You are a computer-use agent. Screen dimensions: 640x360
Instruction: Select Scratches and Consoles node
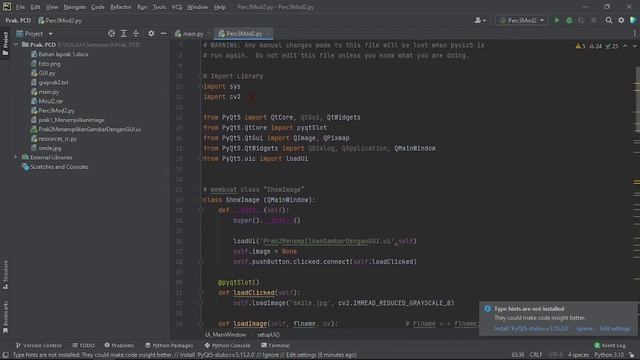pyautogui.click(x=59, y=167)
